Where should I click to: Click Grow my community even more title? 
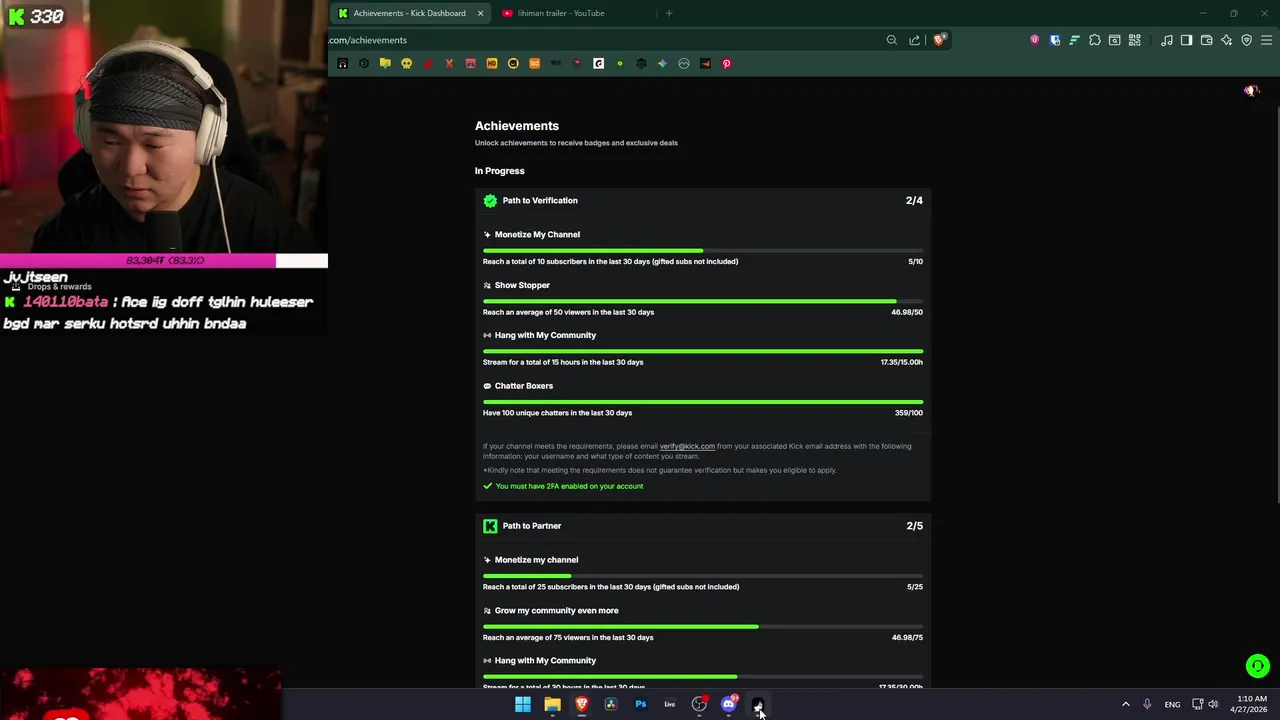point(556,610)
